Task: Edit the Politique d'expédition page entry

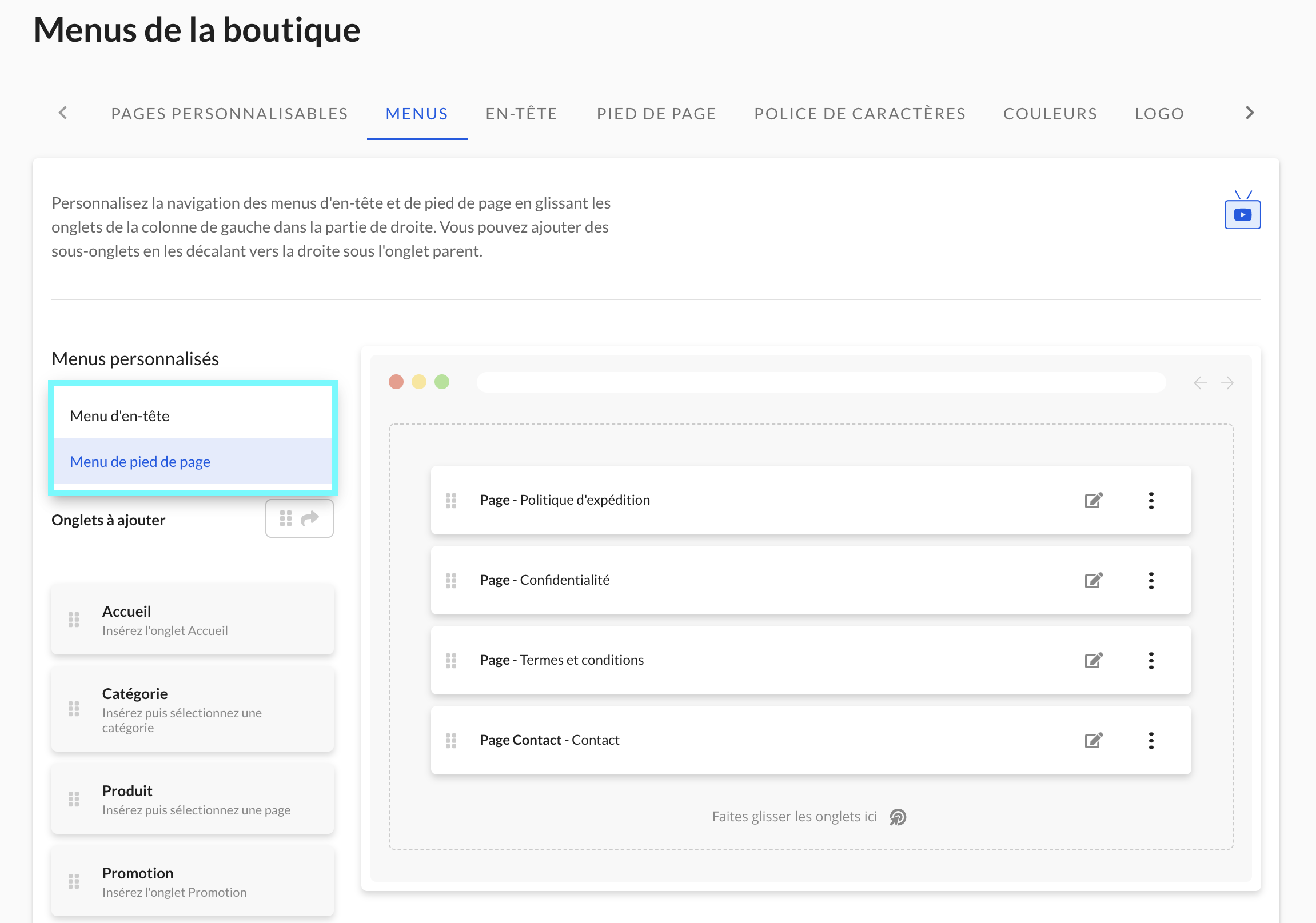Action: tap(1094, 500)
